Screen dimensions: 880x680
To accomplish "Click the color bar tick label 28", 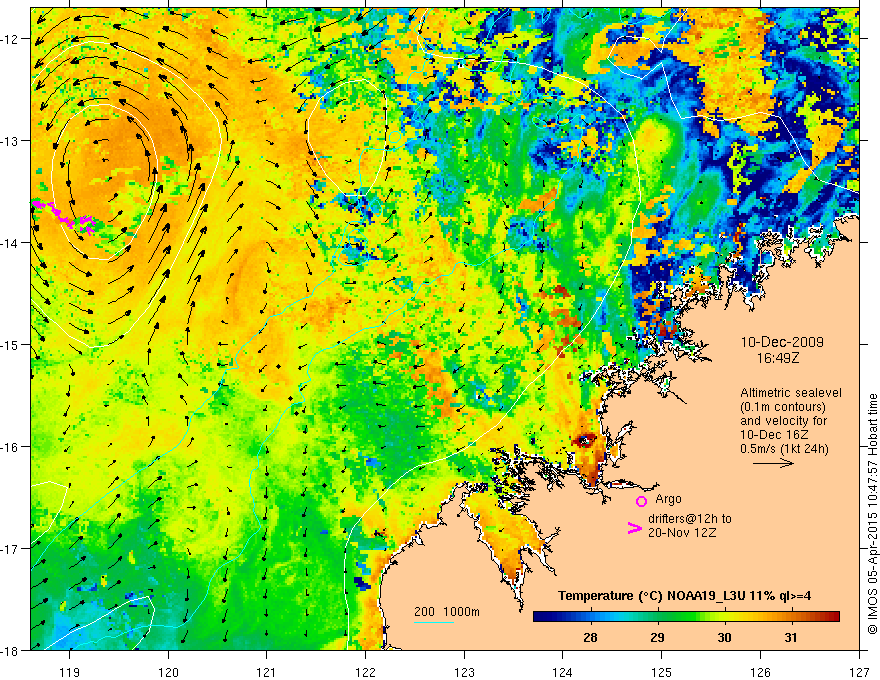I will 590,637.
